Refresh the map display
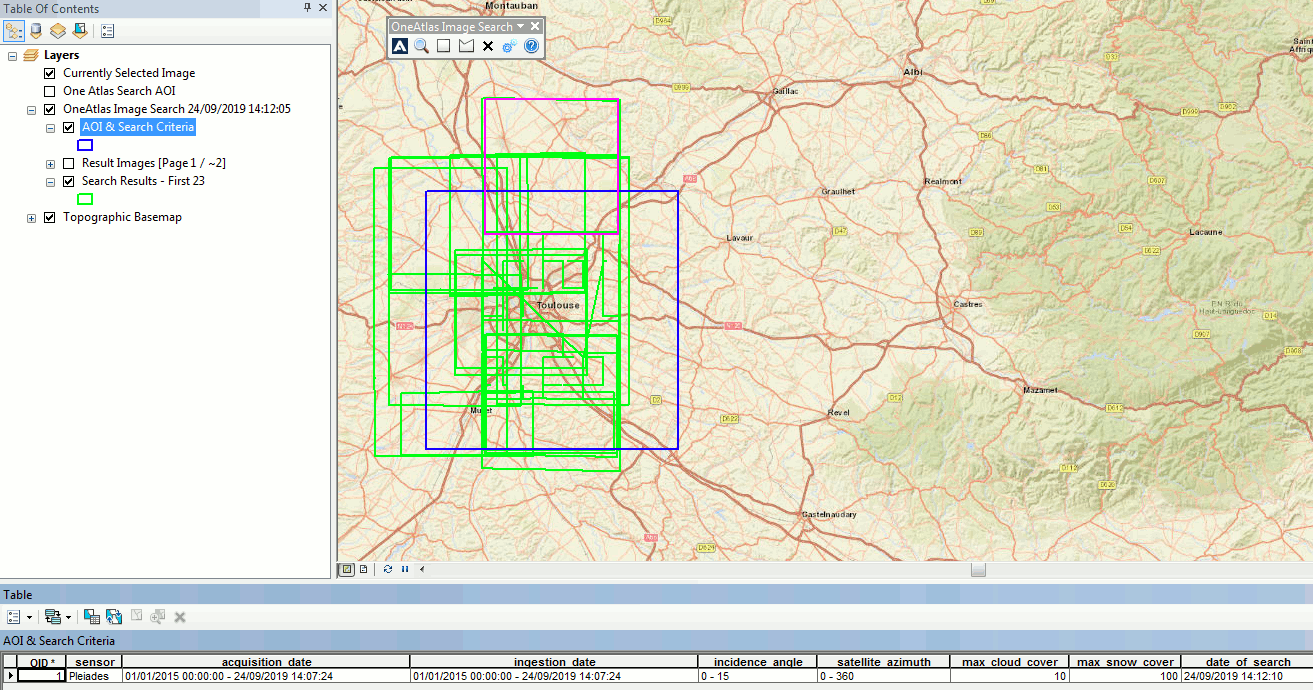Image resolution: width=1313 pixels, height=690 pixels. 387,569
